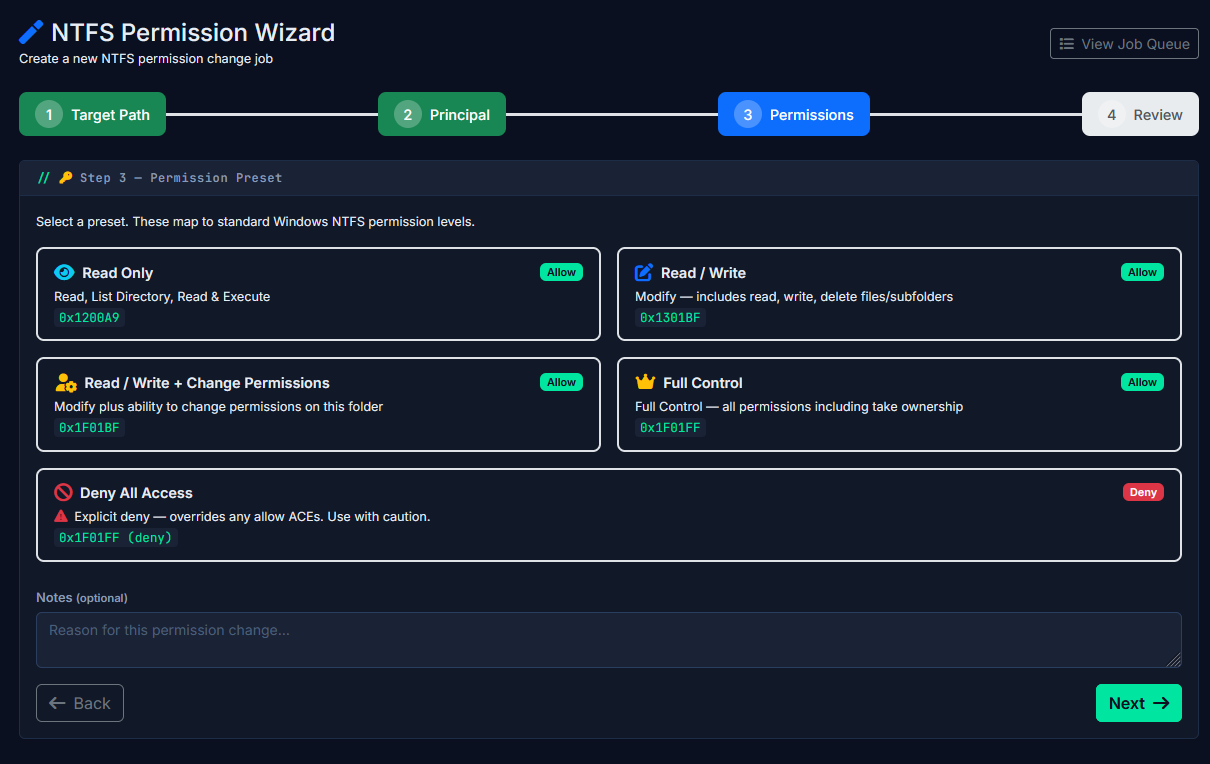Open the View Job Queue

pos(1124,44)
